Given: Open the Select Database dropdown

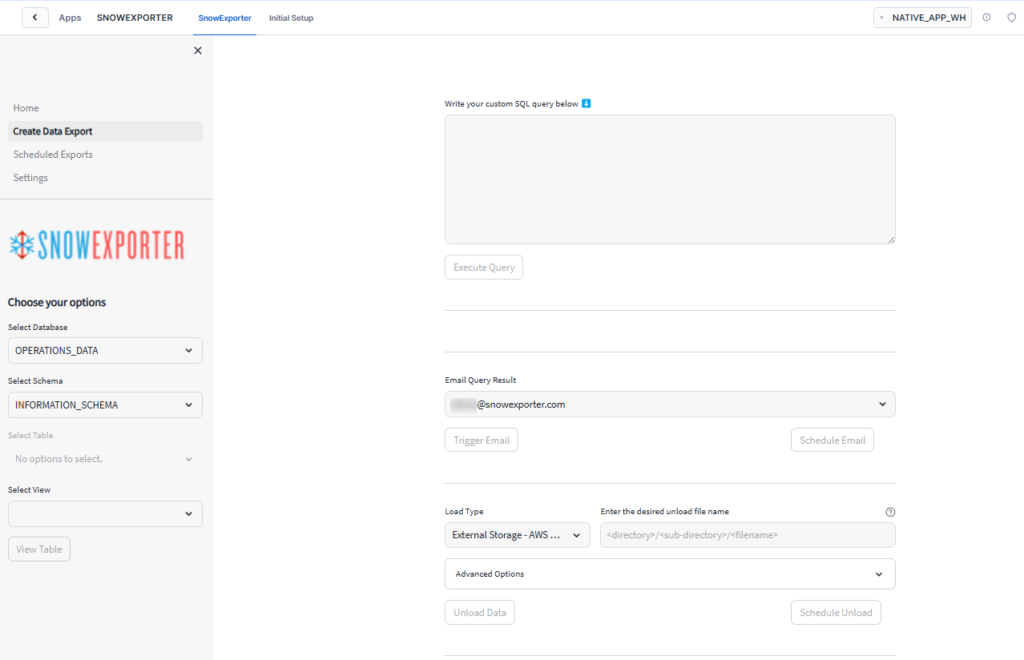Looking at the screenshot, I should [105, 351].
